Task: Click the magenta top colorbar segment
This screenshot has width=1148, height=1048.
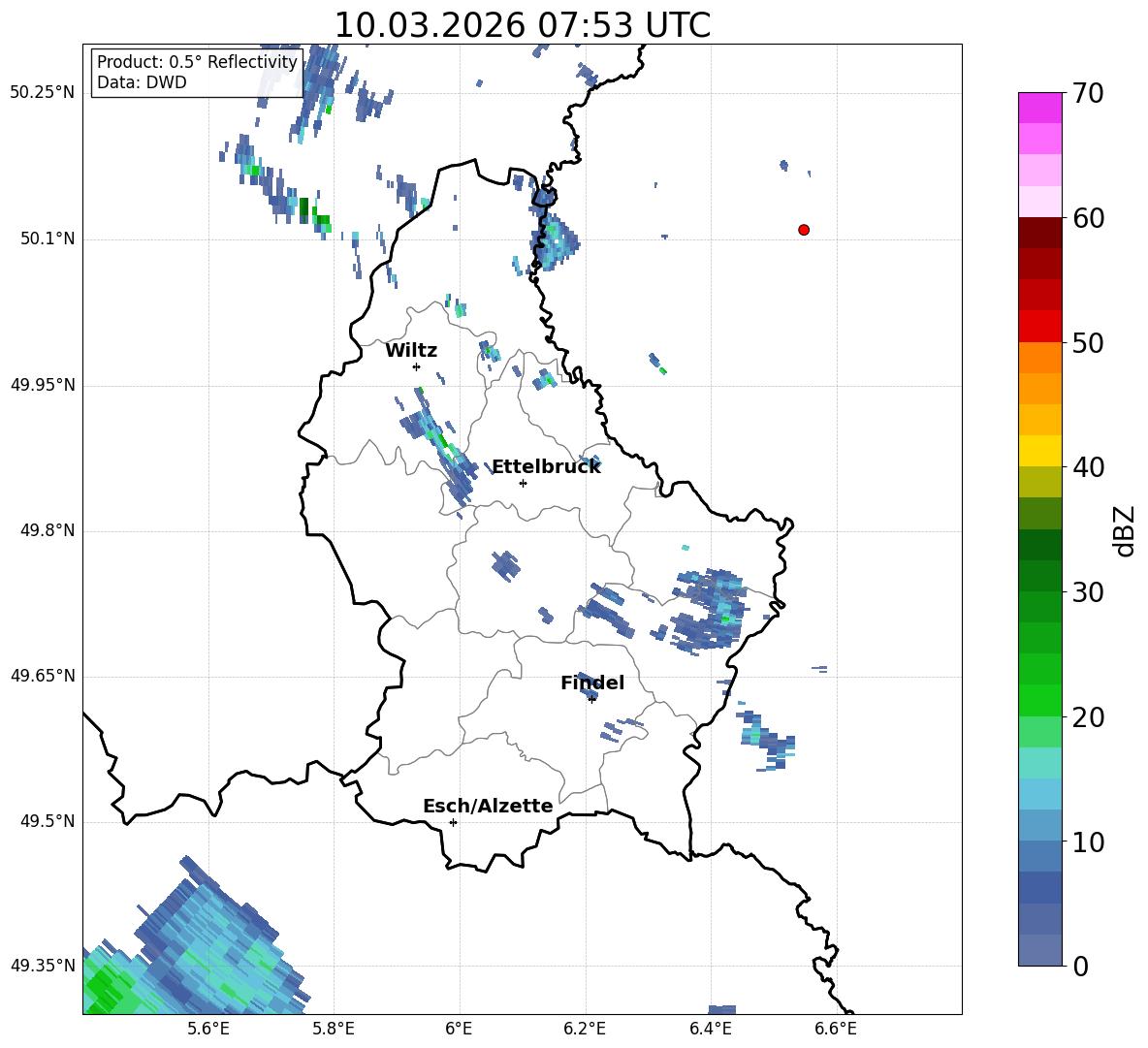Action: (1039, 108)
